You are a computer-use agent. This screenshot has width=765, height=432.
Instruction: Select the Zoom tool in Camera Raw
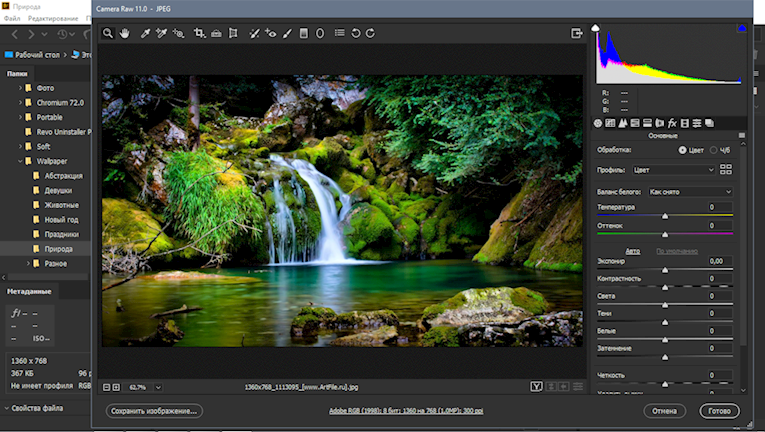108,33
